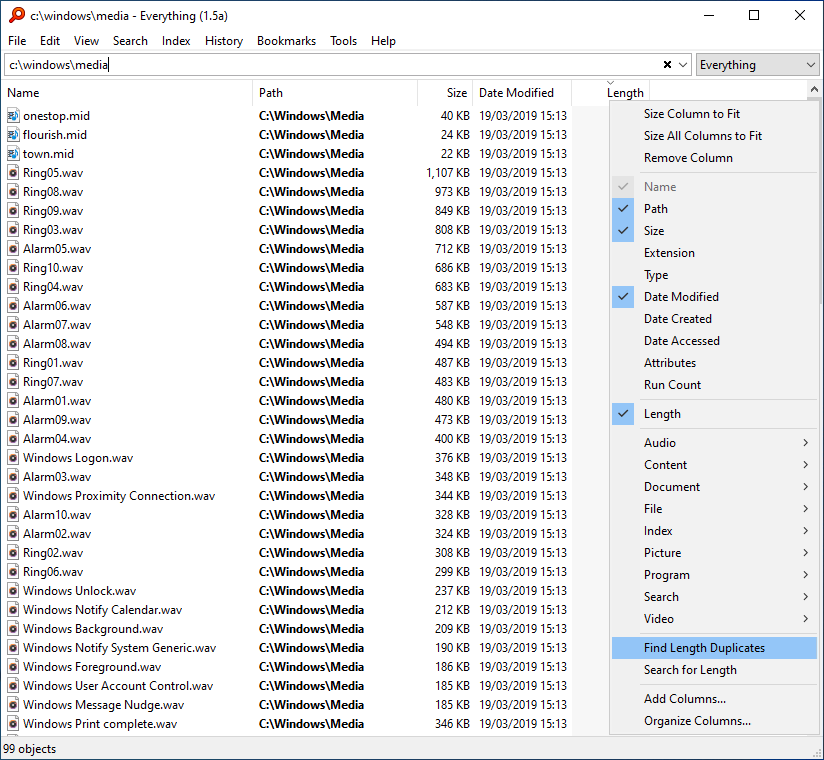Click the scrollbar up arrow
Screen dimensions: 824x760
point(814,89)
